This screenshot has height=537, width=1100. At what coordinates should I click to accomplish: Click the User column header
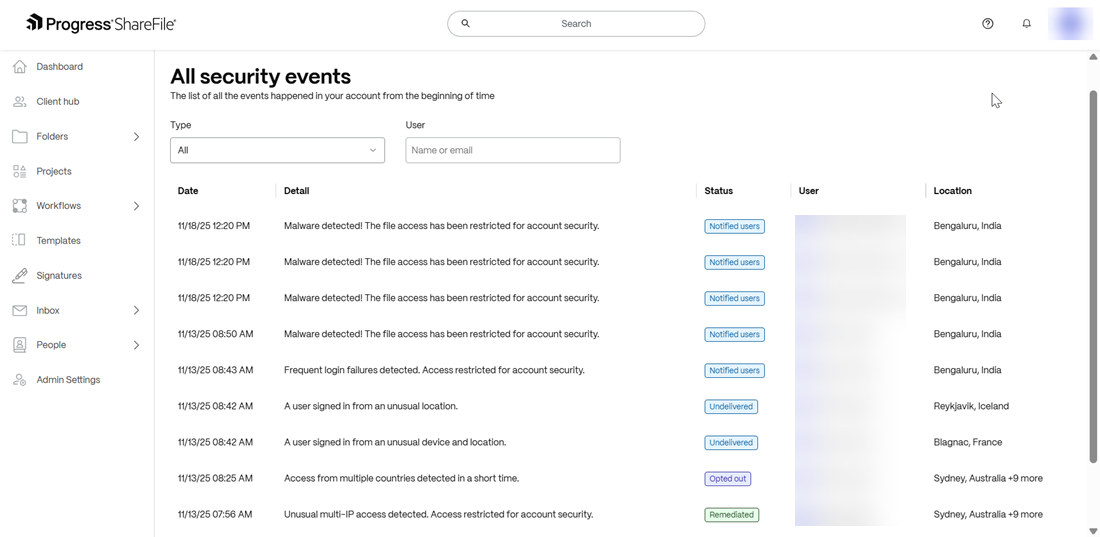coord(808,191)
